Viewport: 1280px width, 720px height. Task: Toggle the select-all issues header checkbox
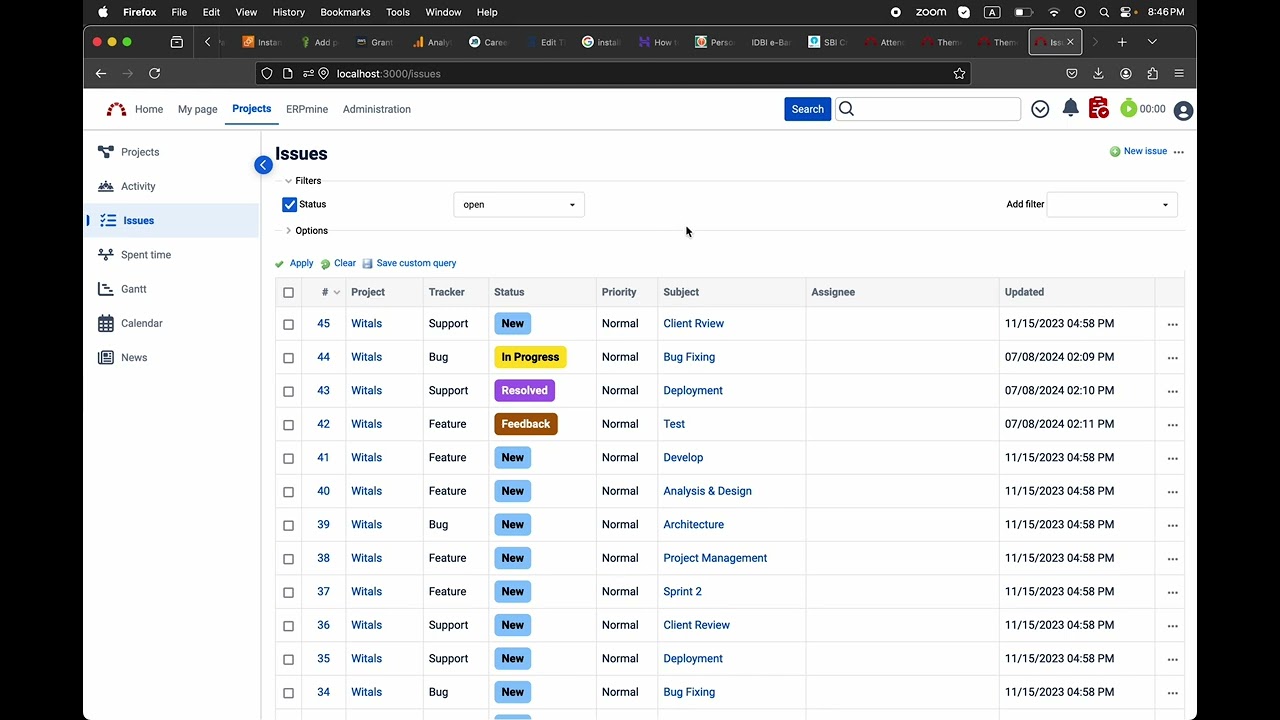tap(288, 292)
